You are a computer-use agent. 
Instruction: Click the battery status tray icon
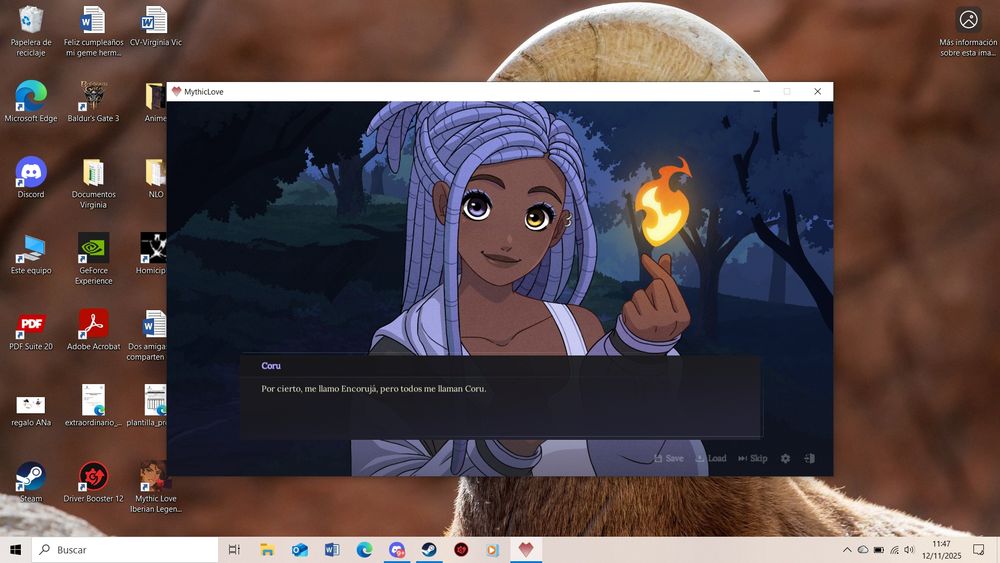click(x=879, y=550)
